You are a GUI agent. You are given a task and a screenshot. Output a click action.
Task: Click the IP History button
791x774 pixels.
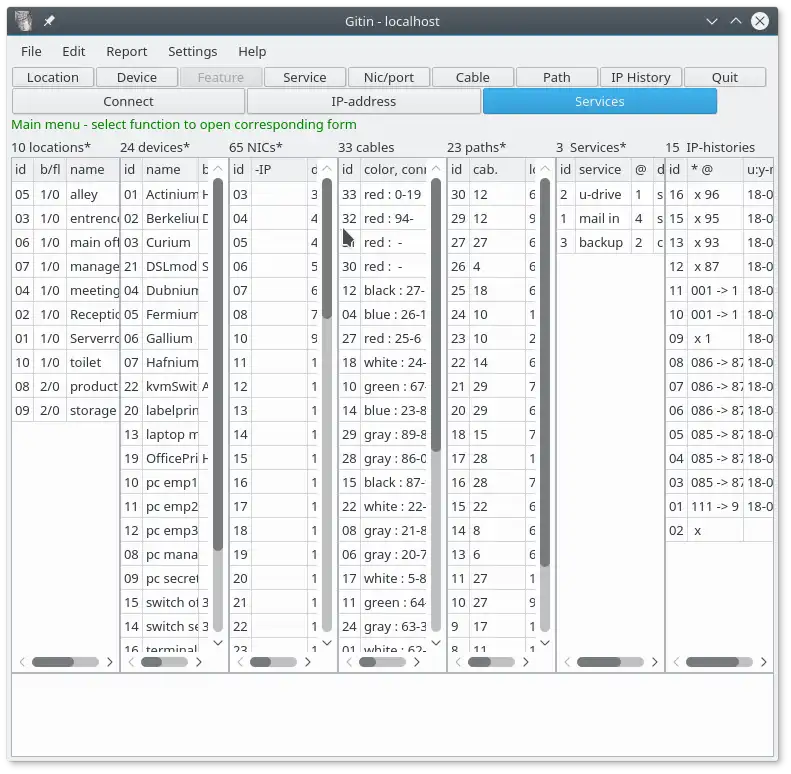coord(641,77)
